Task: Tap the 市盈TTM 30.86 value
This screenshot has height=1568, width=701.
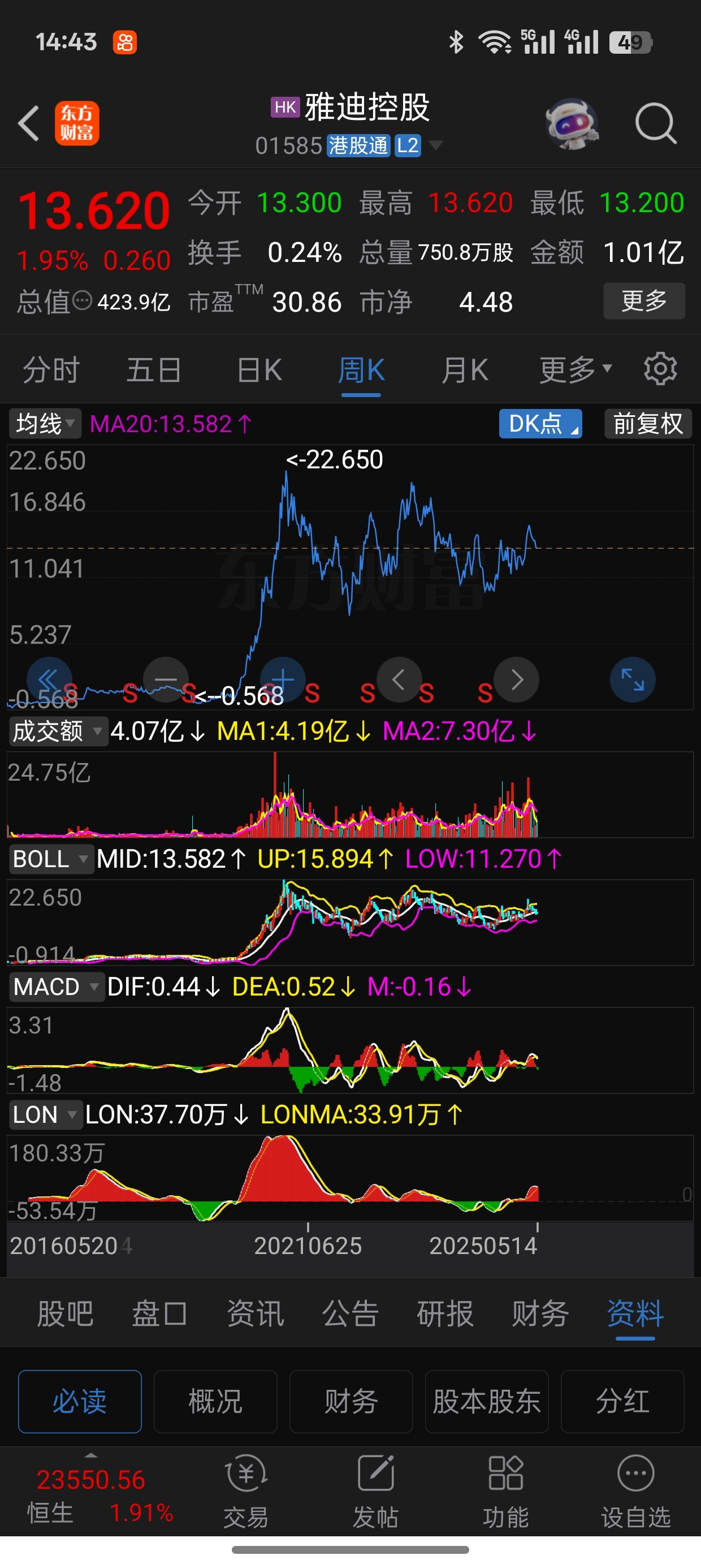Action: [x=306, y=302]
